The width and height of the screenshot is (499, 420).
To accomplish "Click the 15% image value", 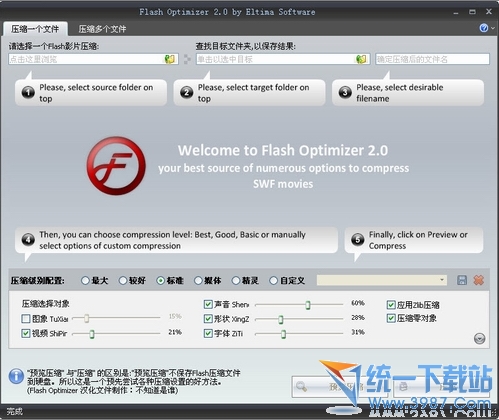I will [x=175, y=316].
